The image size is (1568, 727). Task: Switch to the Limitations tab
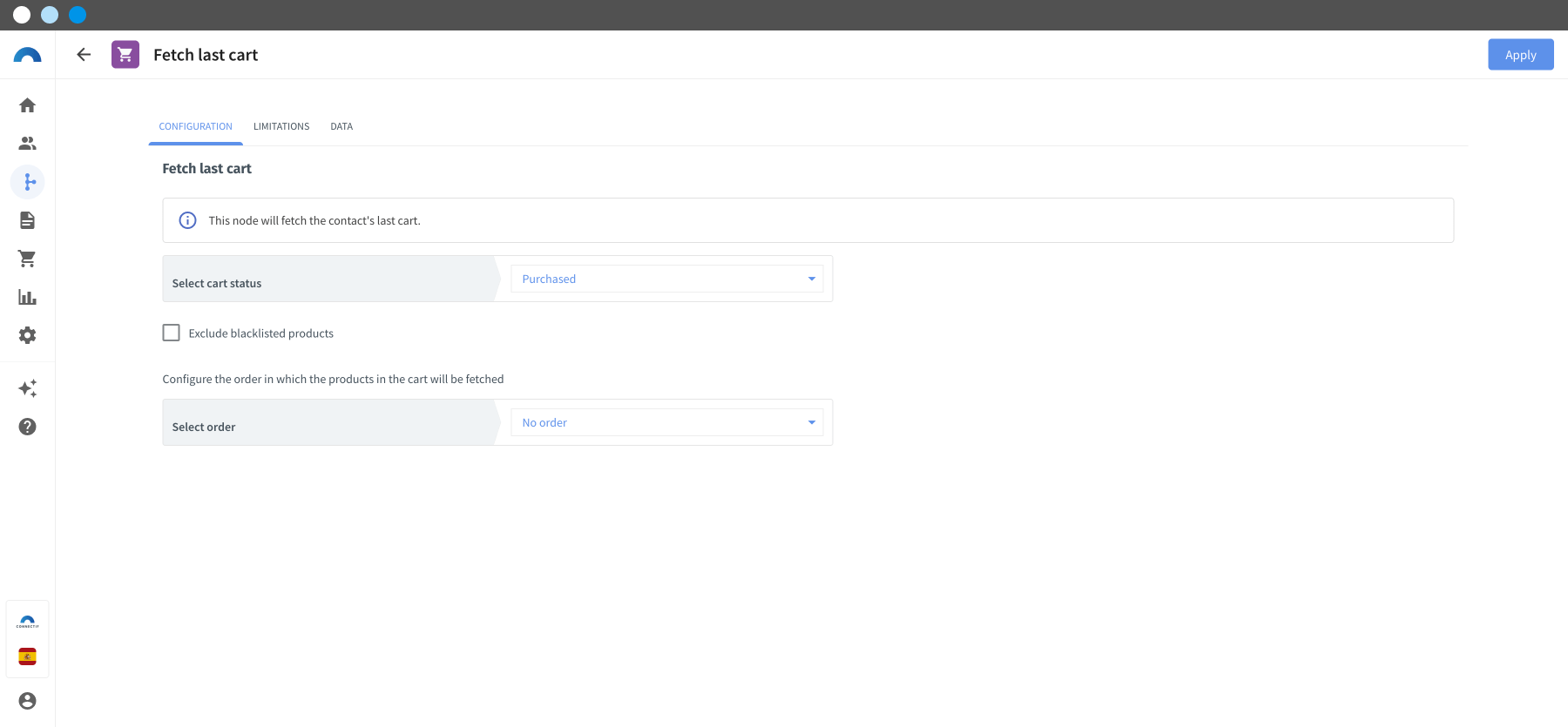[x=281, y=126]
